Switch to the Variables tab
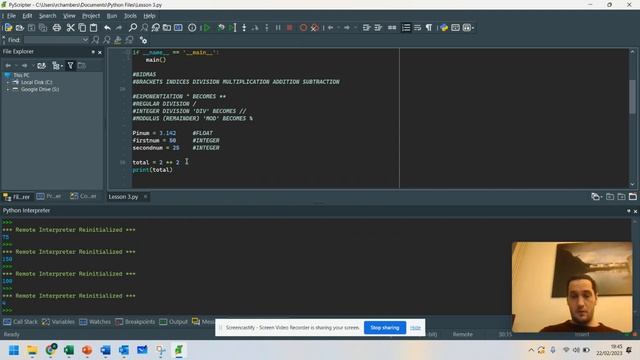640x360 pixels. pyautogui.click(x=58, y=322)
